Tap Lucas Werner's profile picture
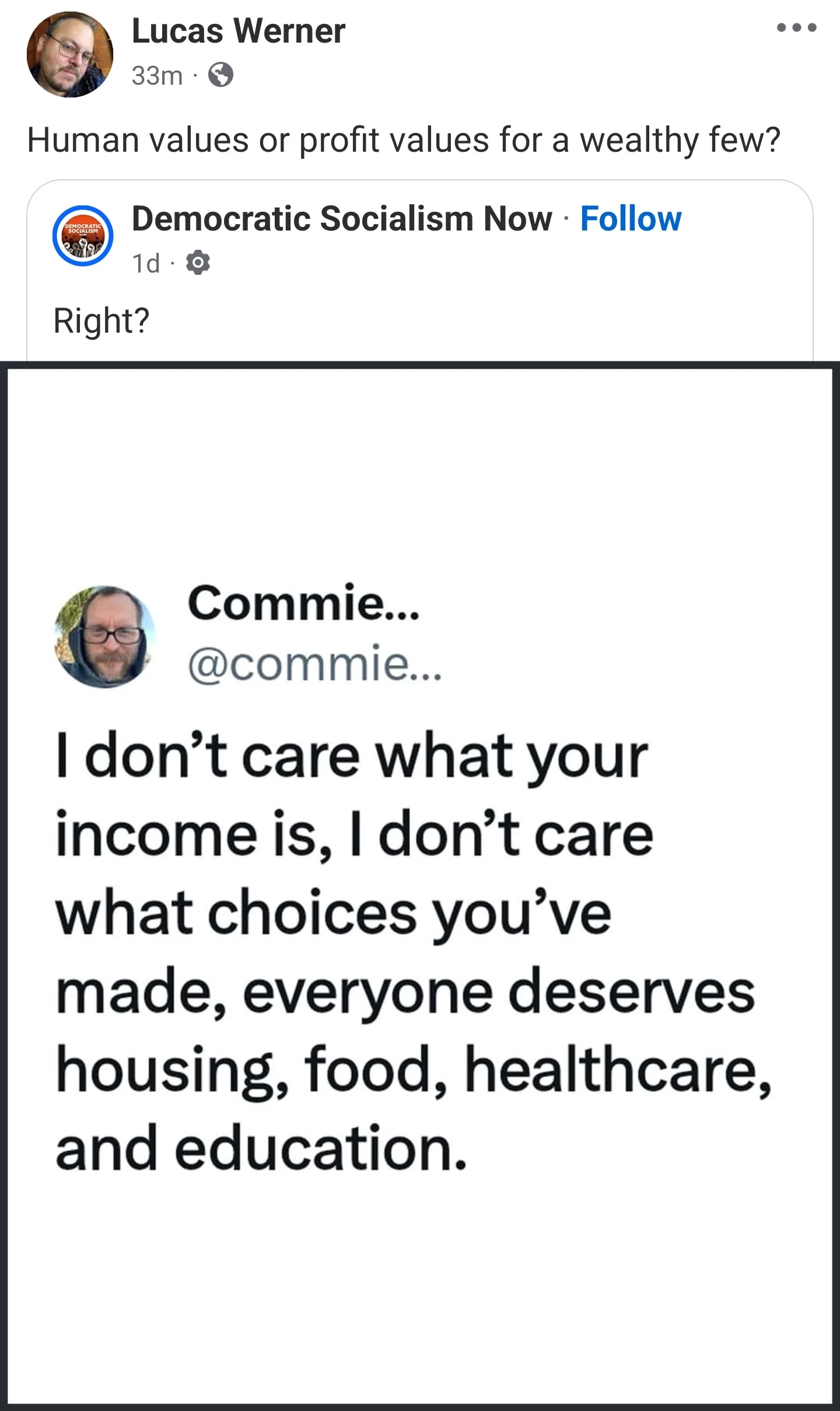Screen dimensions: 840x1411 pos(70,54)
